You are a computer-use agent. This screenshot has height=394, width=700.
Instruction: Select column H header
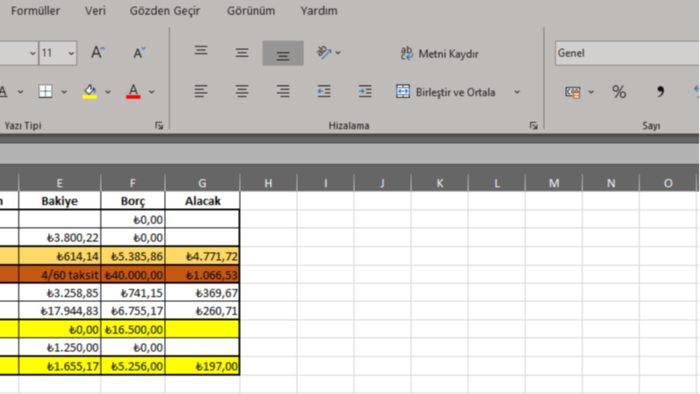[x=268, y=183]
